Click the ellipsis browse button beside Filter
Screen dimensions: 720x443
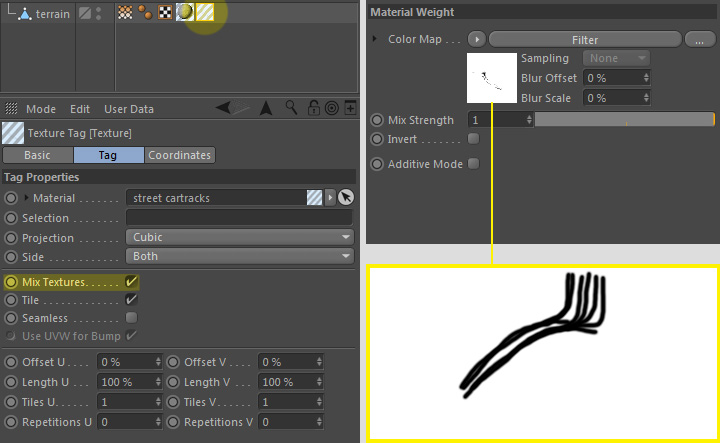[x=699, y=40]
